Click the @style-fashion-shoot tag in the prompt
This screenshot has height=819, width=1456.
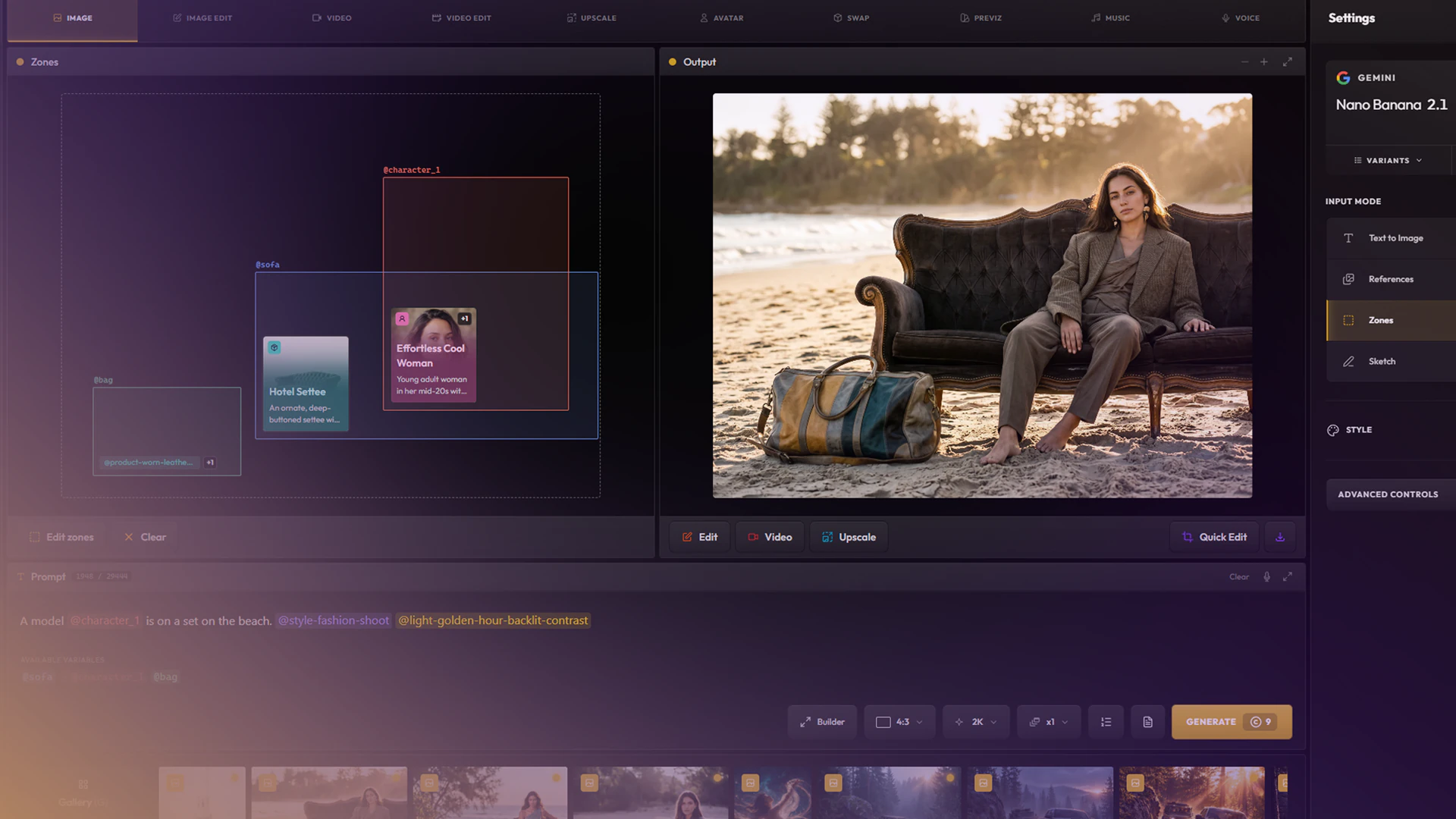coord(334,620)
